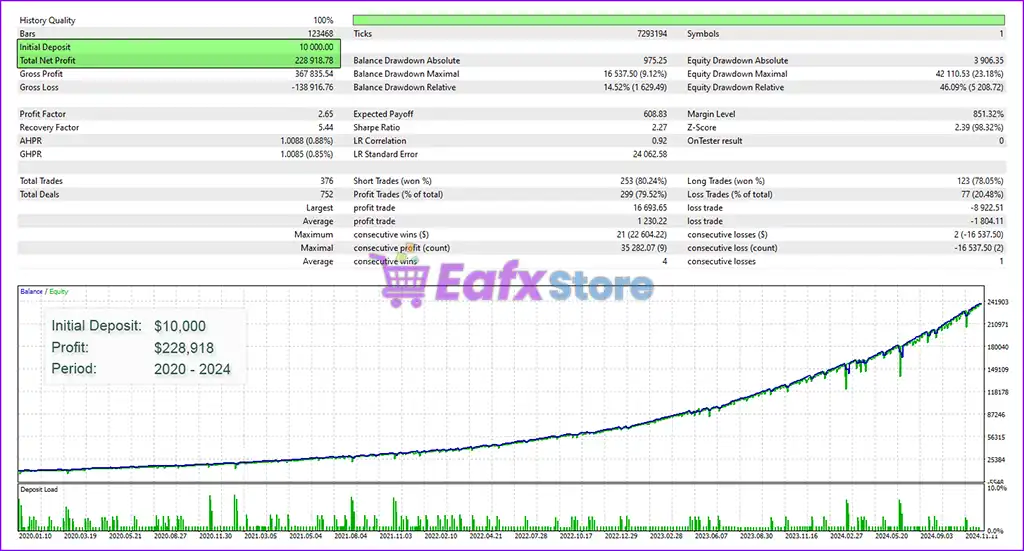
Task: Click the Equity legend label in the chart
Action: [x=59, y=291]
